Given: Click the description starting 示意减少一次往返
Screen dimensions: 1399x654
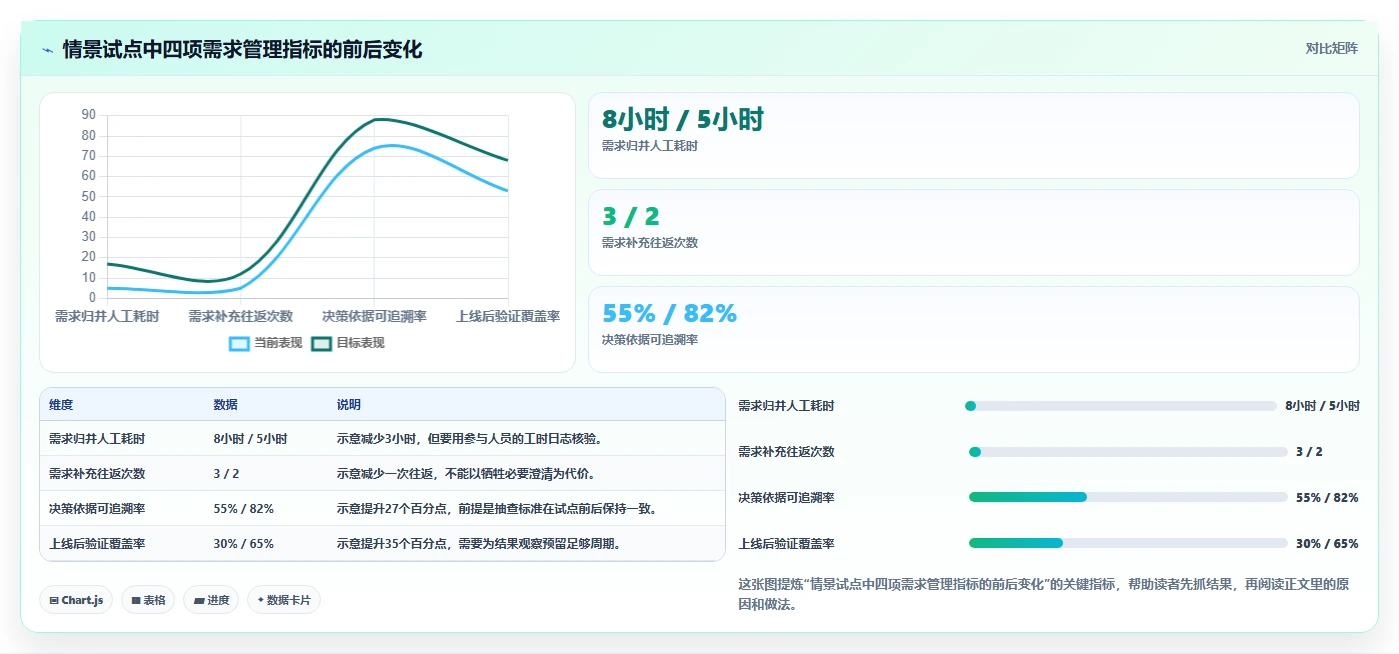Looking at the screenshot, I should (x=466, y=474).
